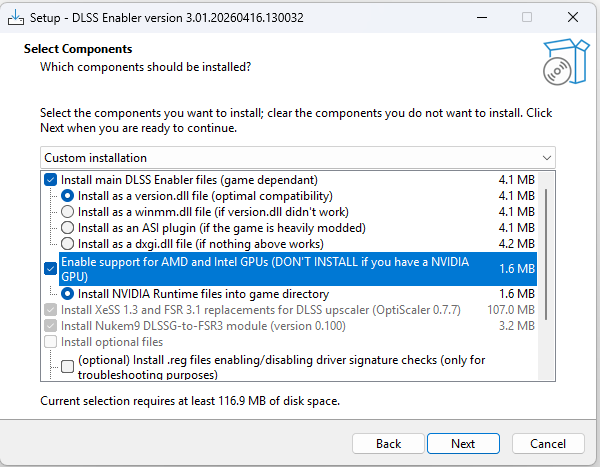Click the setup box-and-disc image
This screenshot has width=600, height=467.
pos(560,60)
